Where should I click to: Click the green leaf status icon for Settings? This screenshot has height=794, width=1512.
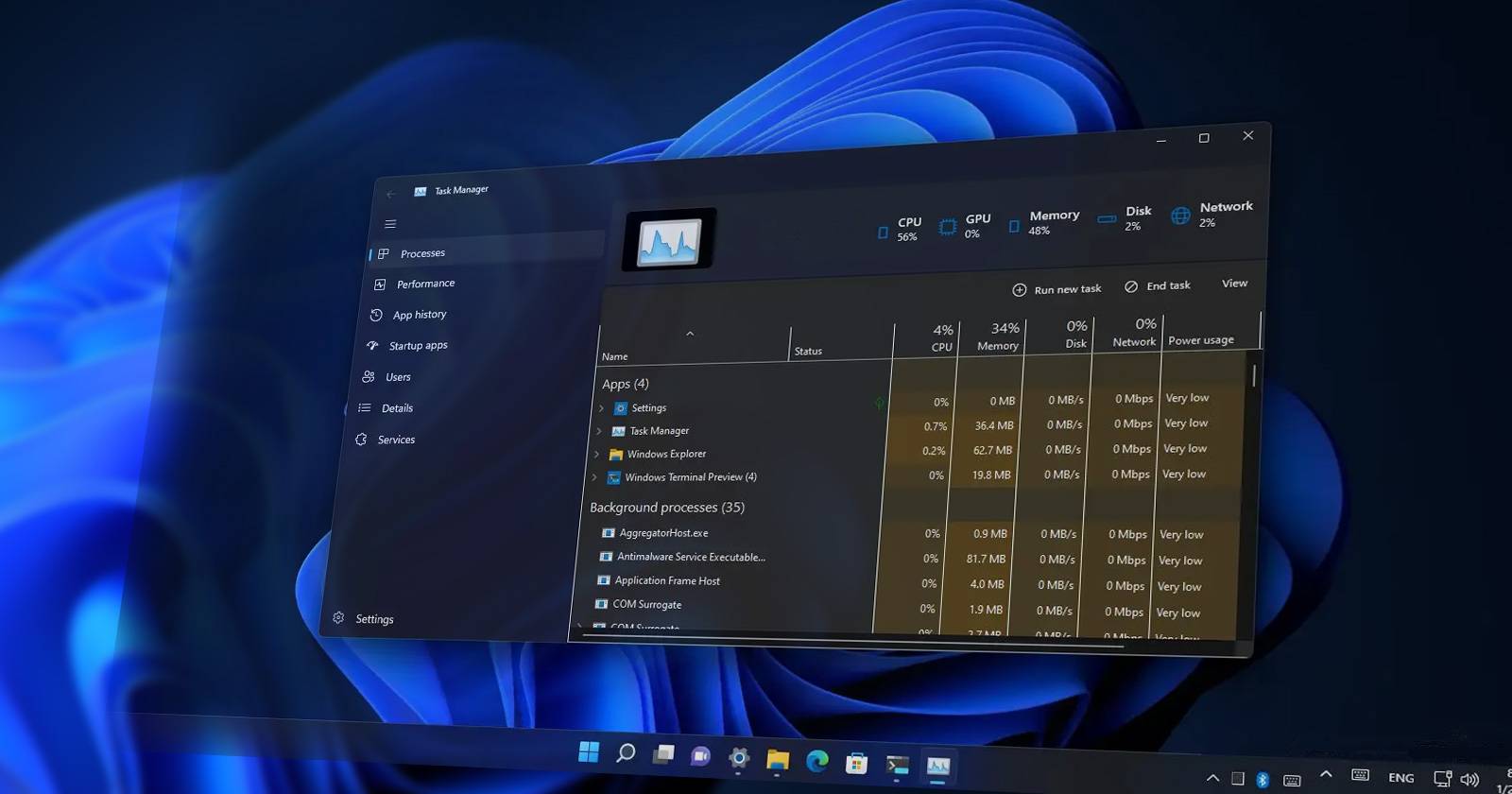(x=880, y=404)
